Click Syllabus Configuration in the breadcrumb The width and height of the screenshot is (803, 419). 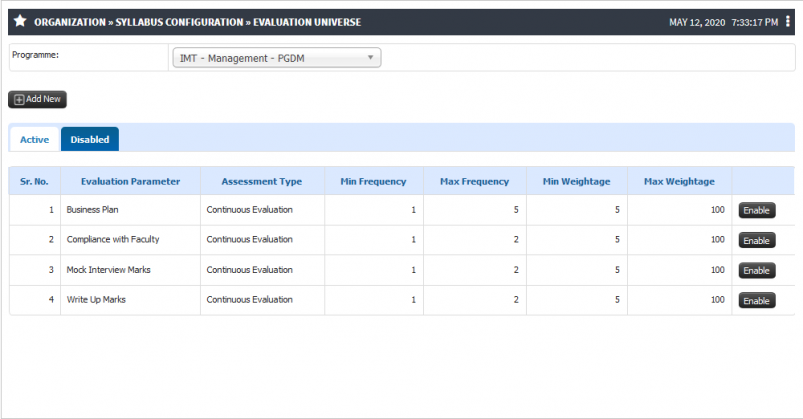pyautogui.click(x=179, y=22)
